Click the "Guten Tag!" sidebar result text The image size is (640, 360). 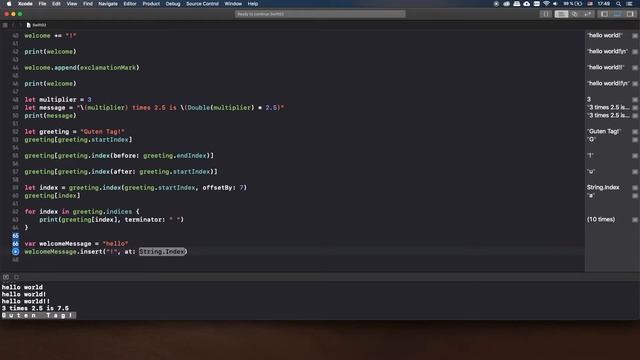(604, 131)
